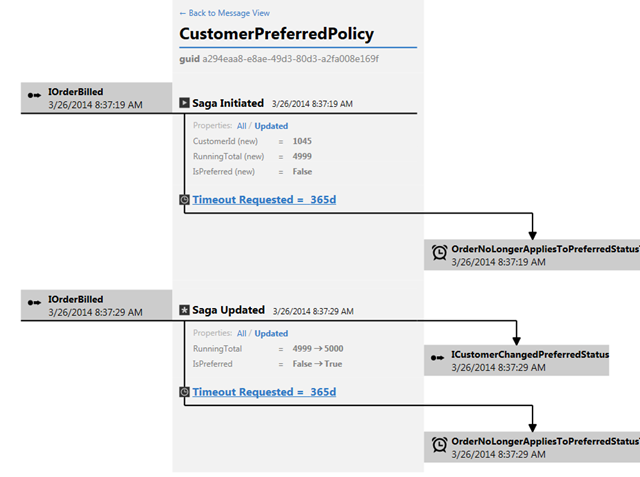Screen dimensions: 640x477
Task: Click the Saga Initiated play icon
Action: (x=184, y=103)
